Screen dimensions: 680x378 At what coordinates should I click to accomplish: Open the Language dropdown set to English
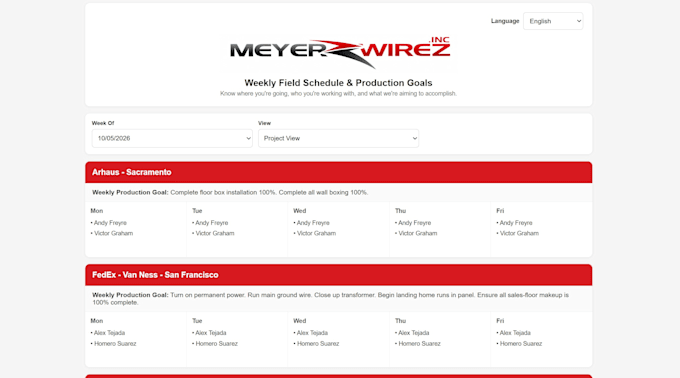point(553,21)
